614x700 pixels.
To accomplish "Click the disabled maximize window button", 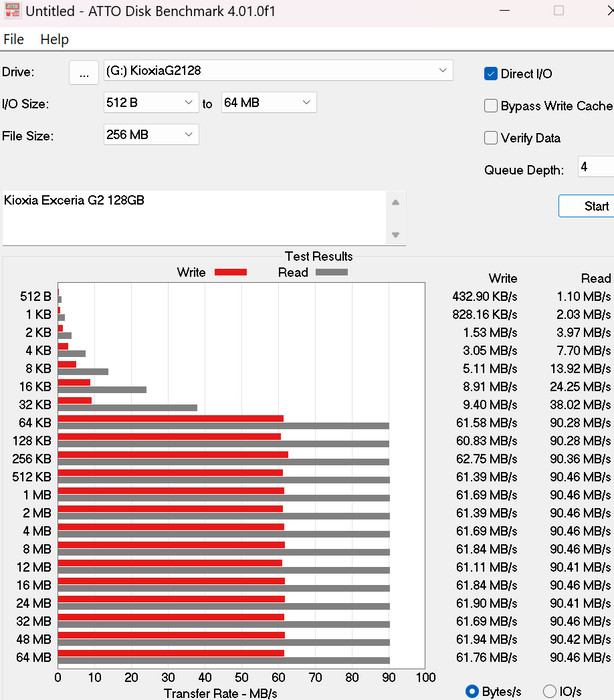I will pyautogui.click(x=559, y=11).
